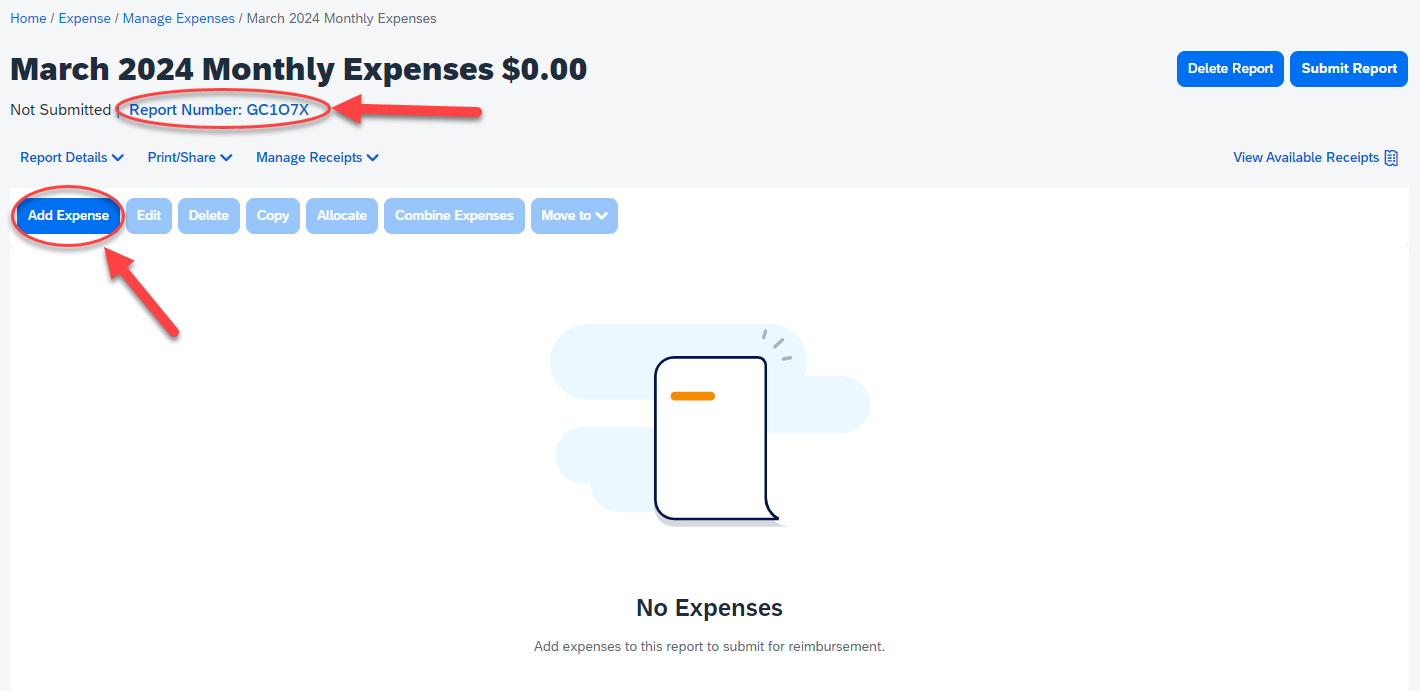Go to Home in the breadcrumb
Screen dimensions: 1420x691
(28, 19)
